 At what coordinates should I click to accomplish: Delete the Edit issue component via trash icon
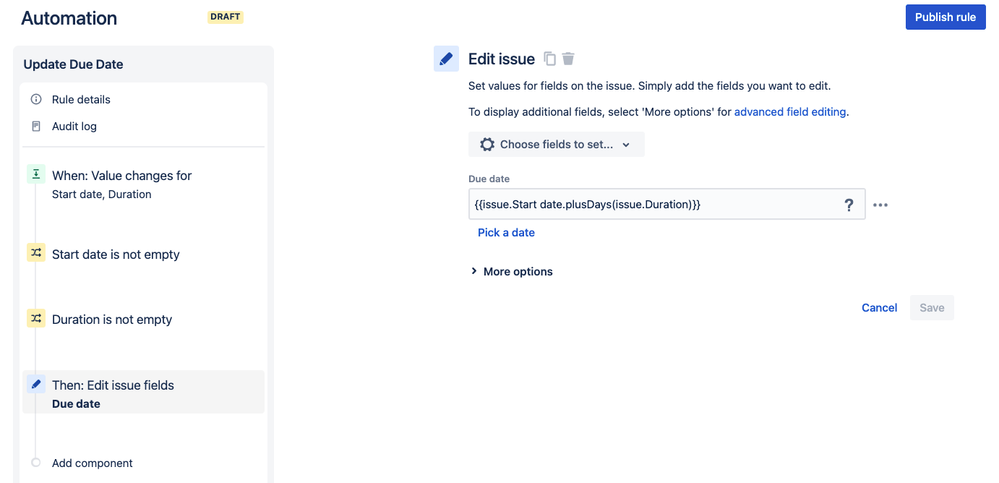[x=568, y=59]
